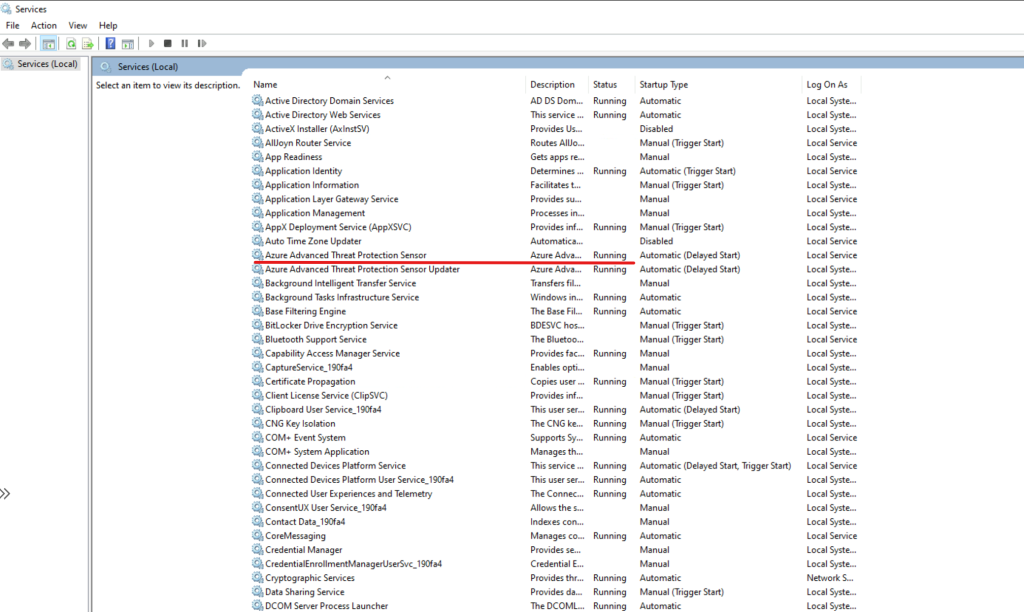Start the selected service
Screen dimensions: 1024x612
pos(152,43)
